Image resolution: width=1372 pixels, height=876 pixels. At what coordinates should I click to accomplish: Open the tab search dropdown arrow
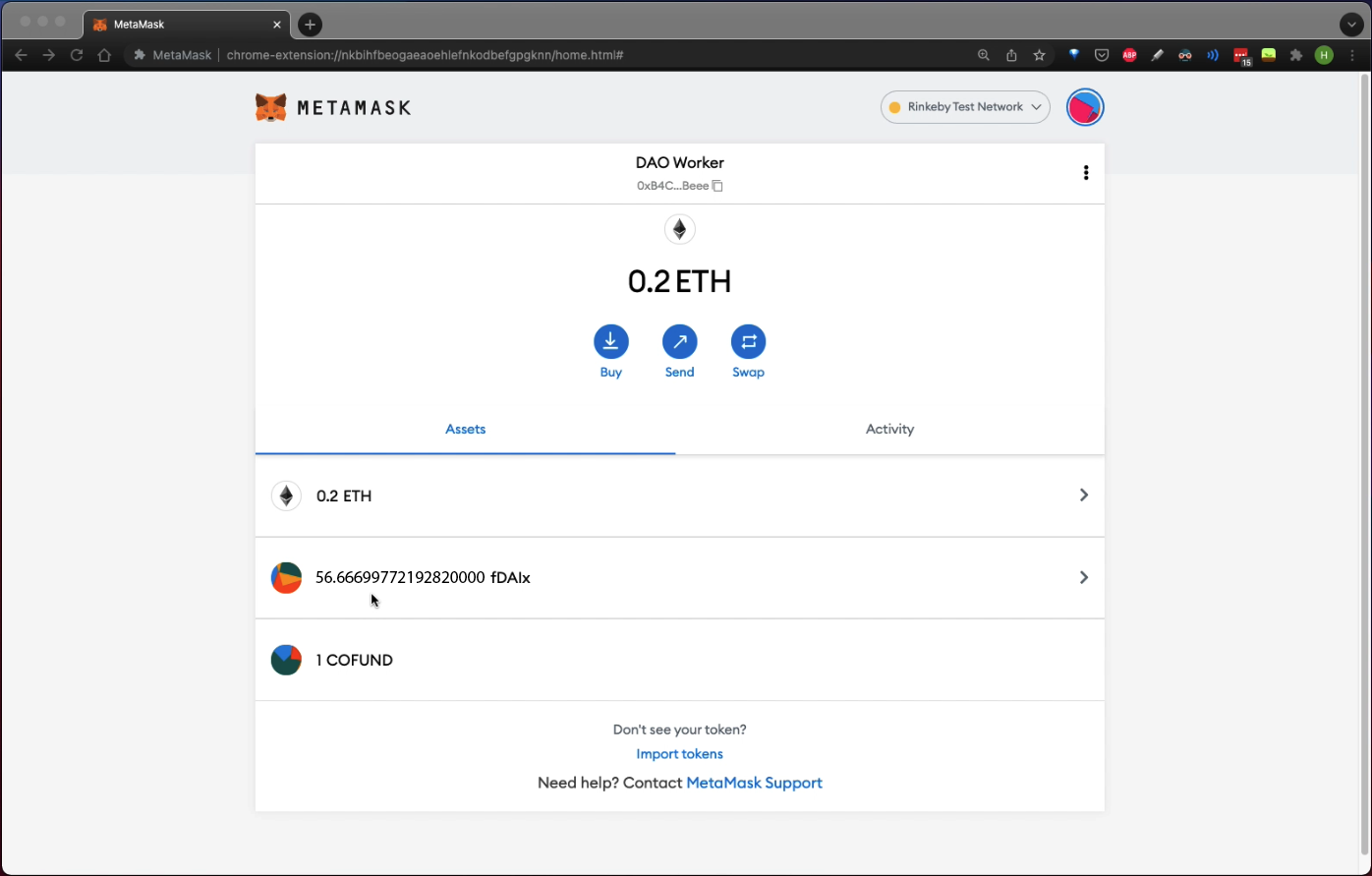[x=1352, y=24]
